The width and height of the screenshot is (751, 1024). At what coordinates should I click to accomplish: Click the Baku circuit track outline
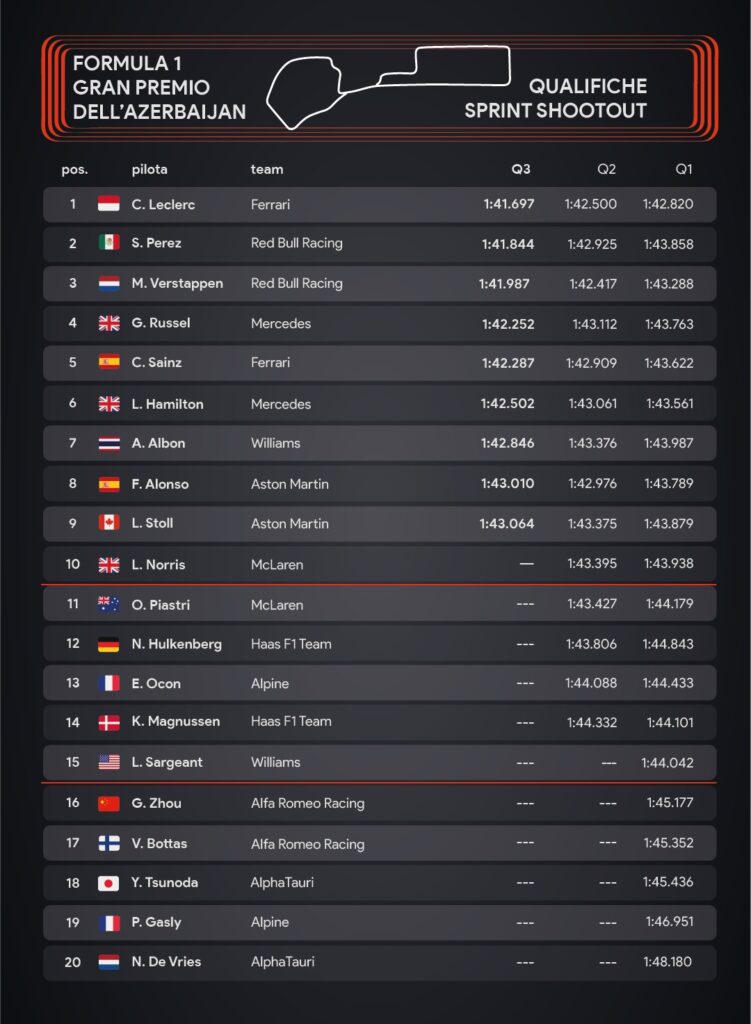388,87
